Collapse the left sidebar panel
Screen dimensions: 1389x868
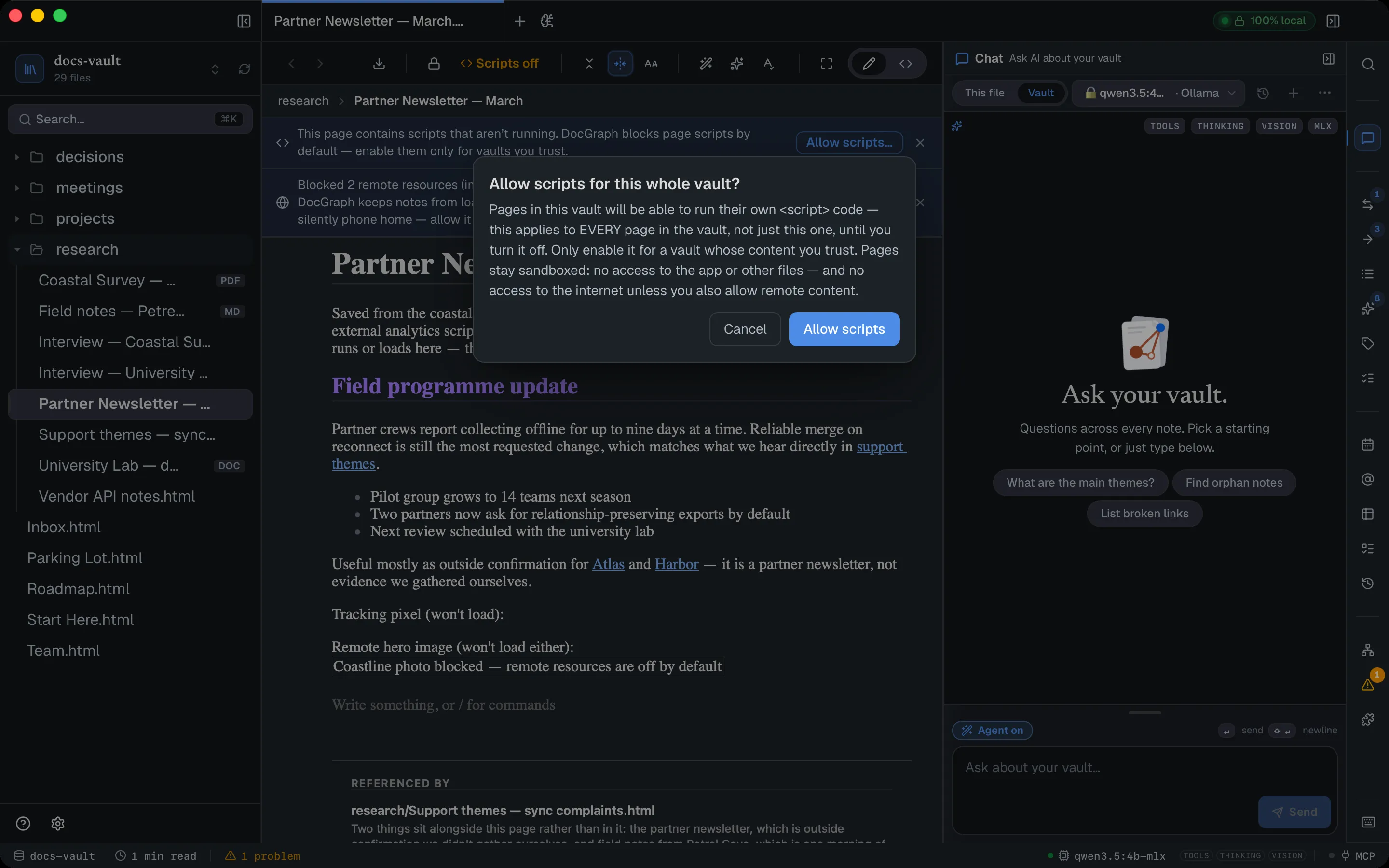tap(244, 21)
